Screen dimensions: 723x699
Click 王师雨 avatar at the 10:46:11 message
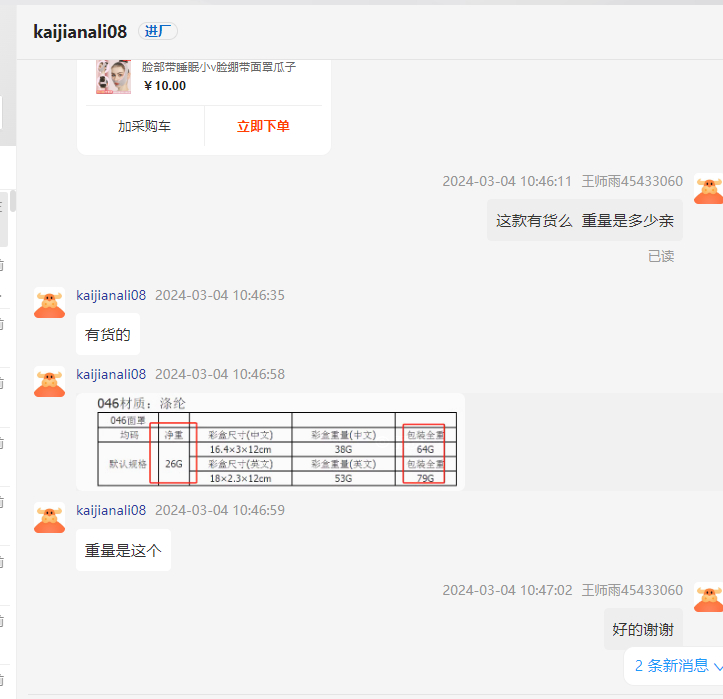(708, 189)
